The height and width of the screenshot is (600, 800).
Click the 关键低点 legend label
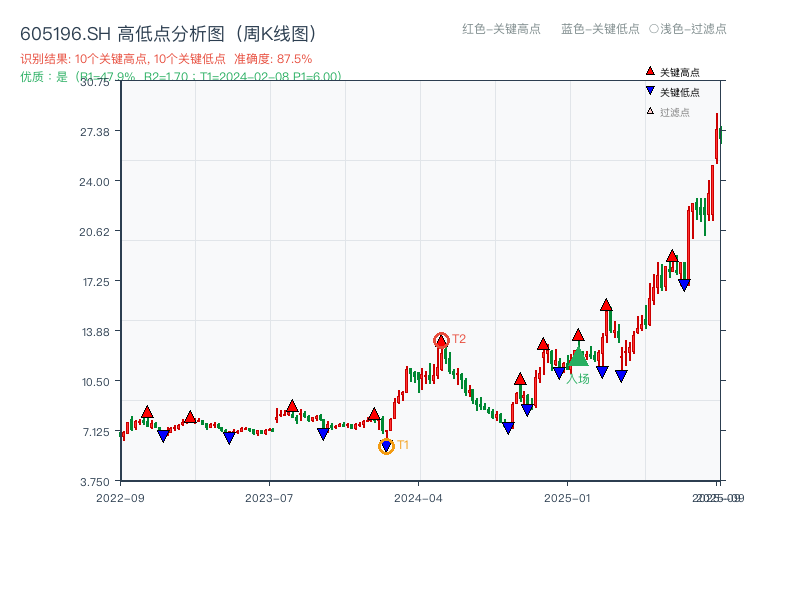[x=680, y=92]
